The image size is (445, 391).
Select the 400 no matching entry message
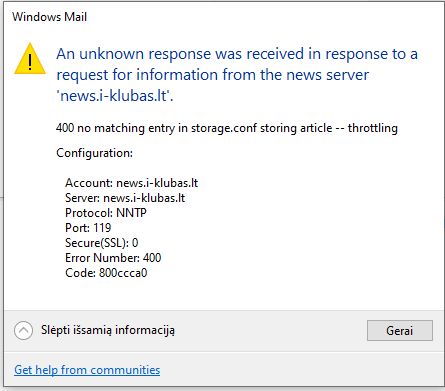click(227, 128)
